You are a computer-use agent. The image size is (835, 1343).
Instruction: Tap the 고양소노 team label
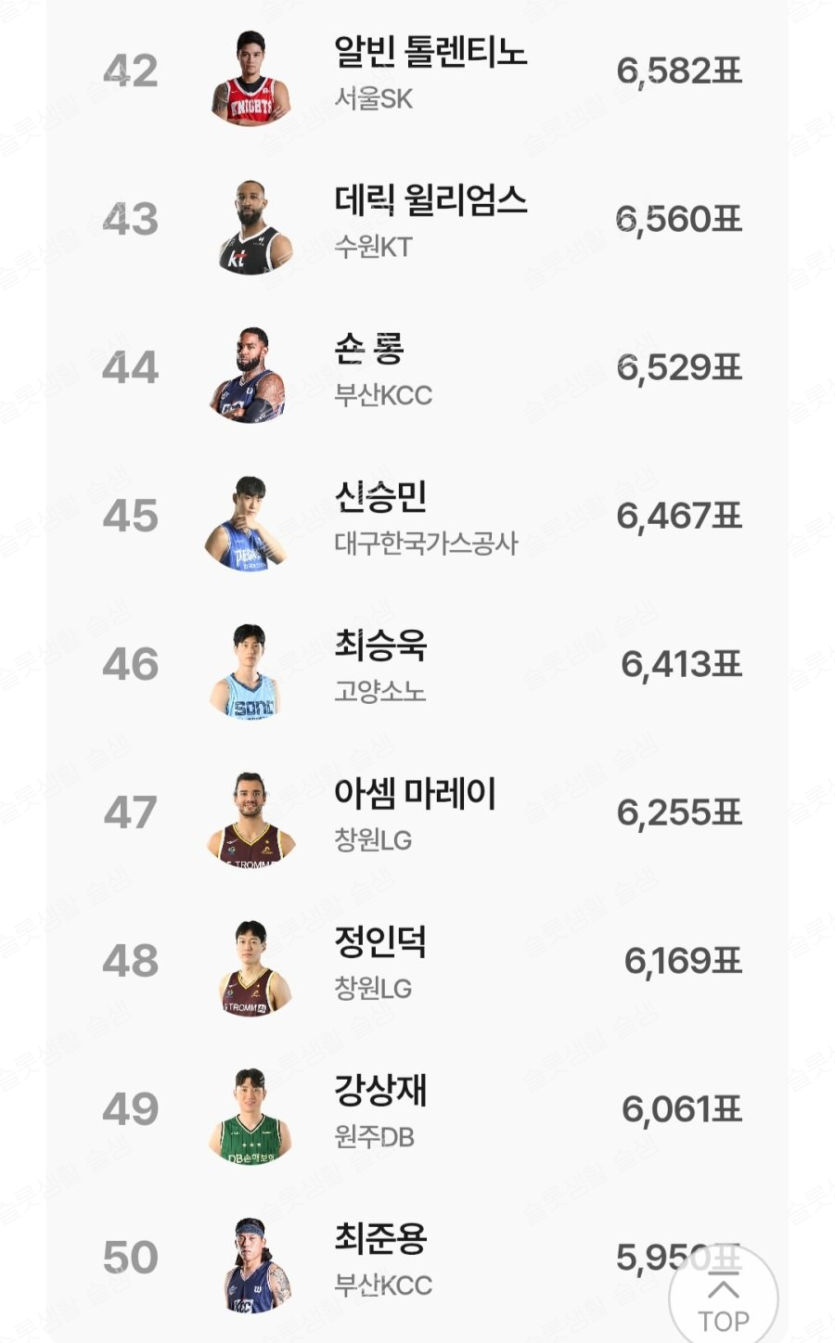click(380, 692)
